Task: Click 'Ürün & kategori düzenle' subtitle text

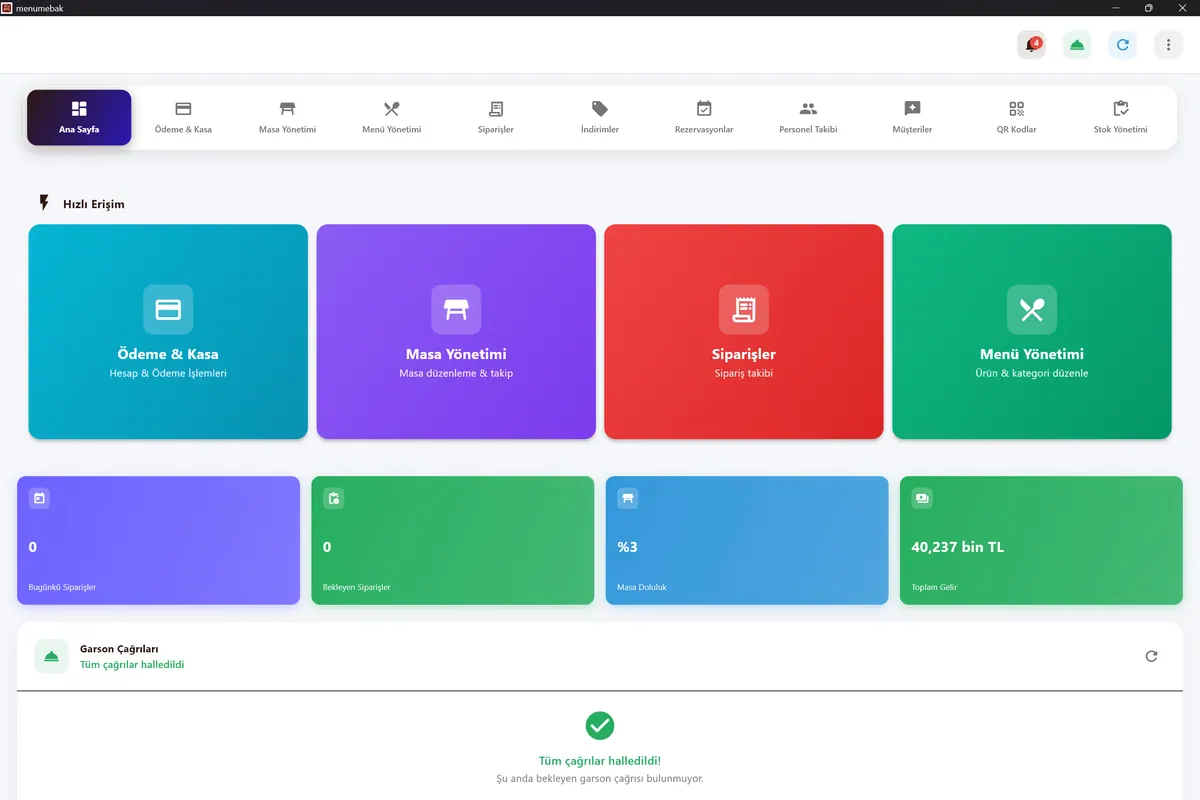Action: pyautogui.click(x=1032, y=373)
